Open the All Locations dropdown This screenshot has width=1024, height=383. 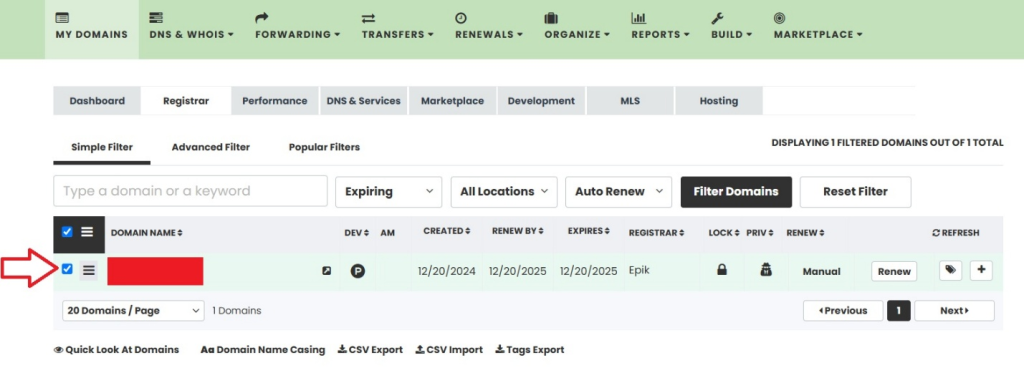click(504, 192)
